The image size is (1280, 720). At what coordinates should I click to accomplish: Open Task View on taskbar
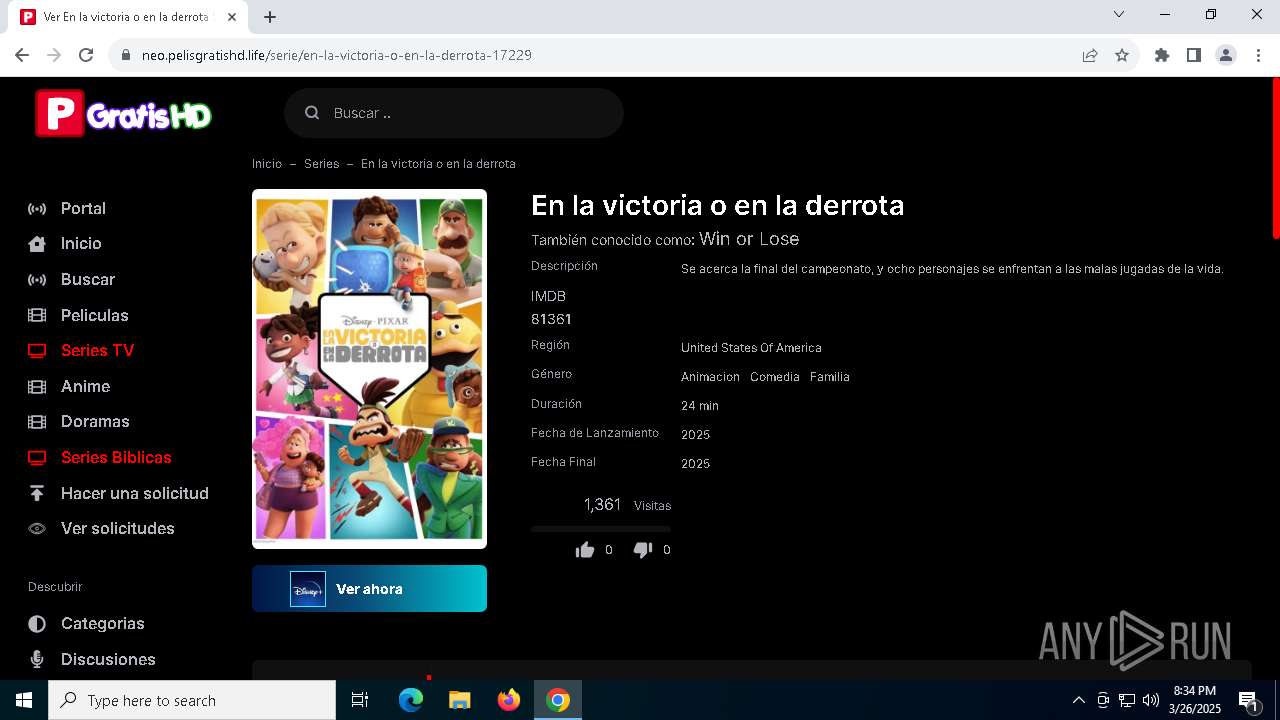pyautogui.click(x=360, y=700)
